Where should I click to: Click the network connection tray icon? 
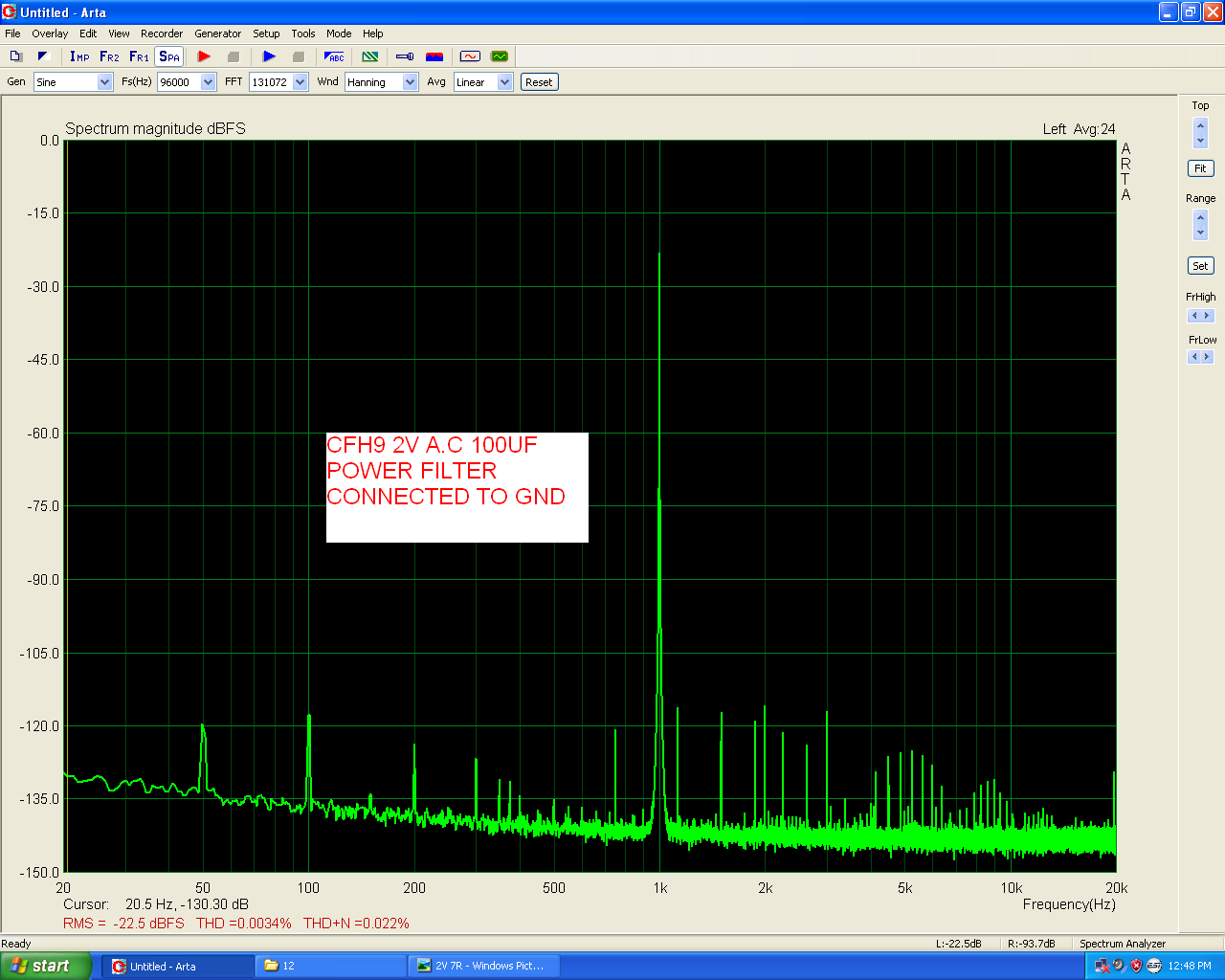click(x=1102, y=966)
